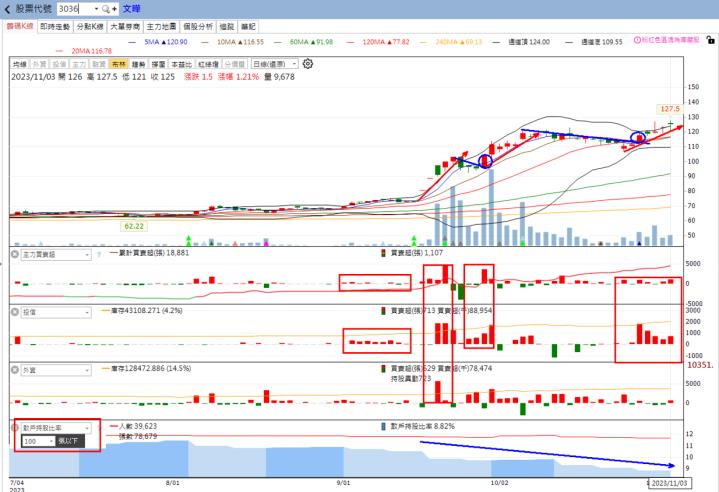This screenshot has height=492, width=719.
Task: Toggle the 外資 overlay button in chart toolbar
Action: [39, 64]
